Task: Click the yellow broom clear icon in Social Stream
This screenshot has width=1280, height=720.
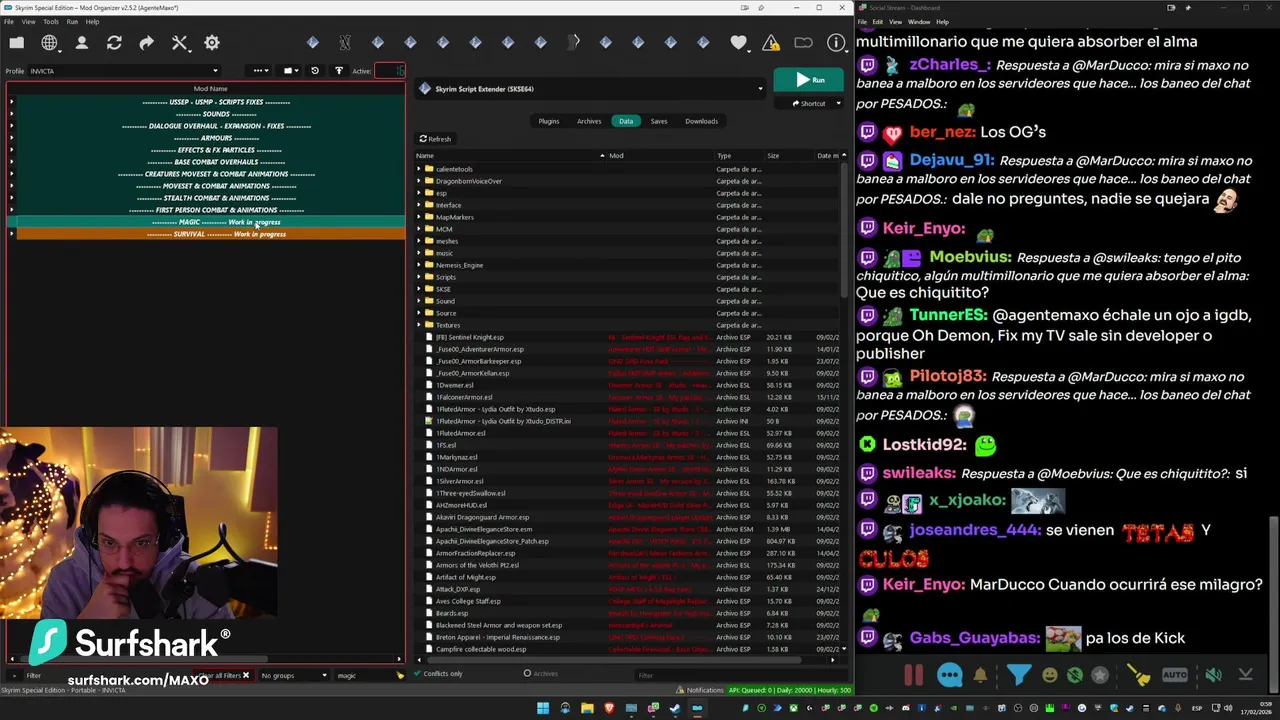Action: coord(1139,675)
